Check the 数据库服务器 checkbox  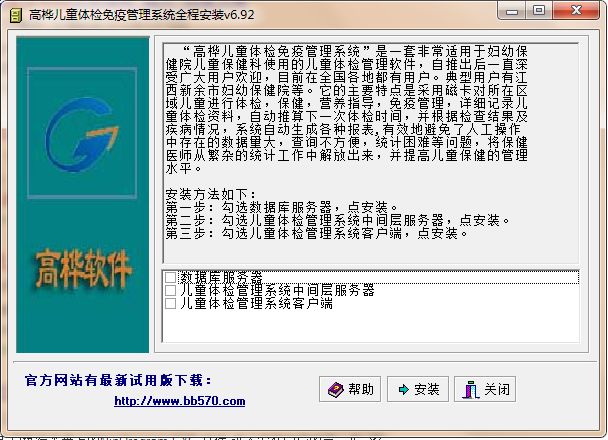[170, 277]
